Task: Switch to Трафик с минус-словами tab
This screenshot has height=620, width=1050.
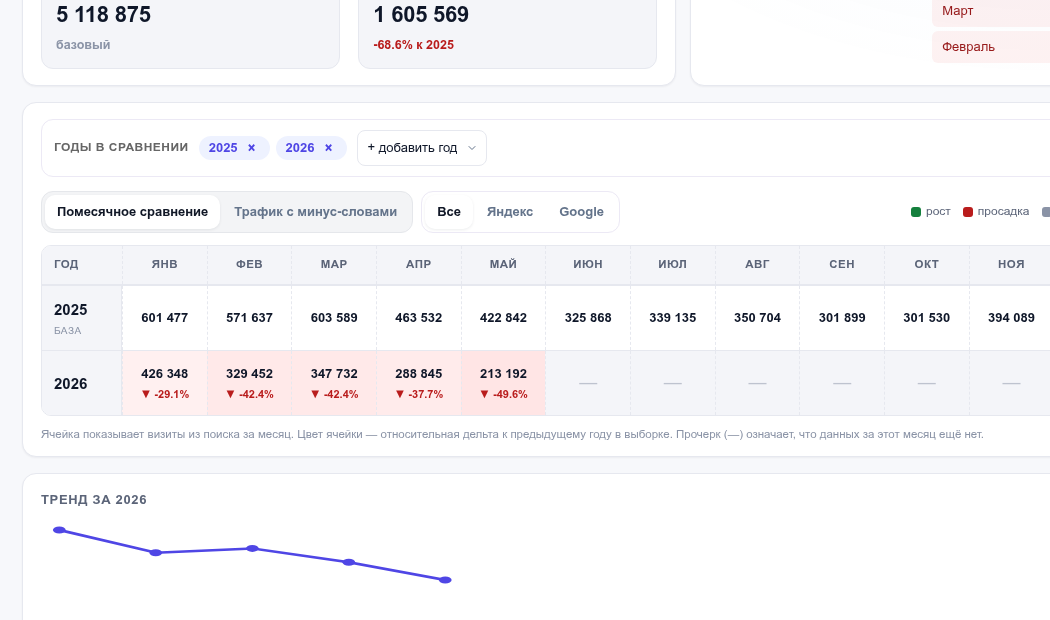Action: (315, 212)
